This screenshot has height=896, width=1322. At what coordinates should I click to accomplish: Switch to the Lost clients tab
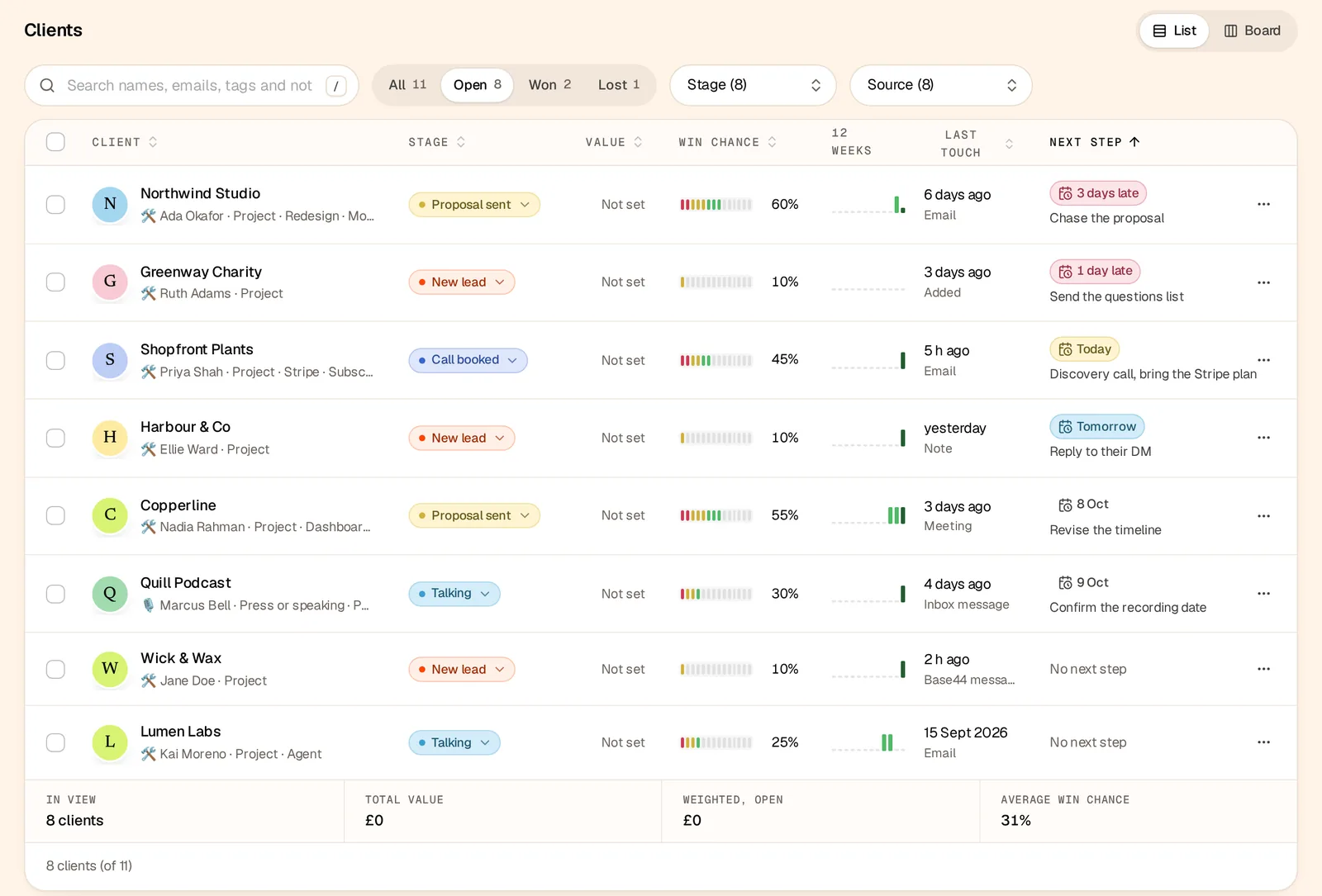coord(619,85)
